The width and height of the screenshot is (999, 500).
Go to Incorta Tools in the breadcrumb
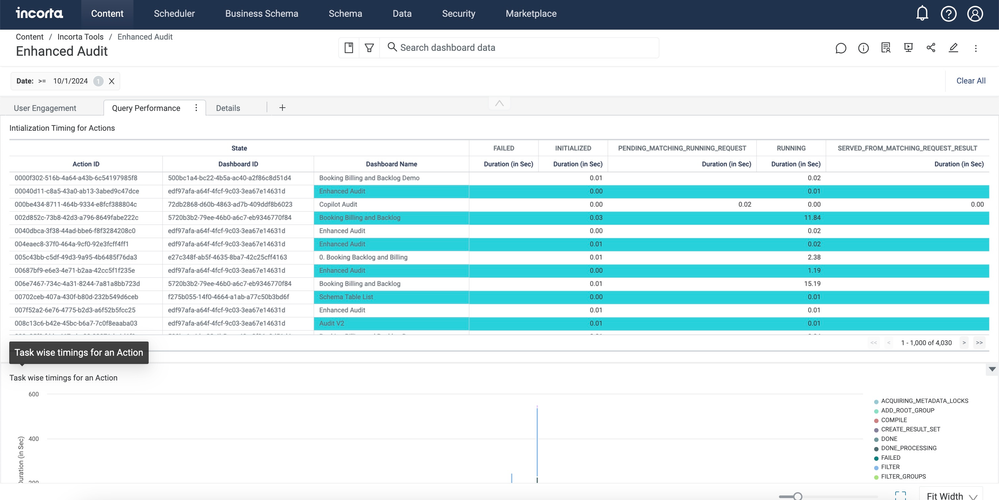(80, 37)
